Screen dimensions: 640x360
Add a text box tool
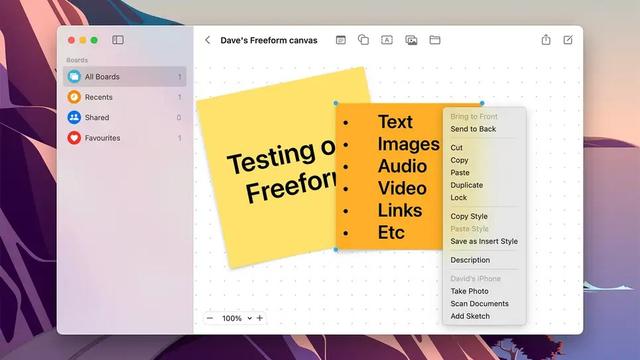[387, 40]
